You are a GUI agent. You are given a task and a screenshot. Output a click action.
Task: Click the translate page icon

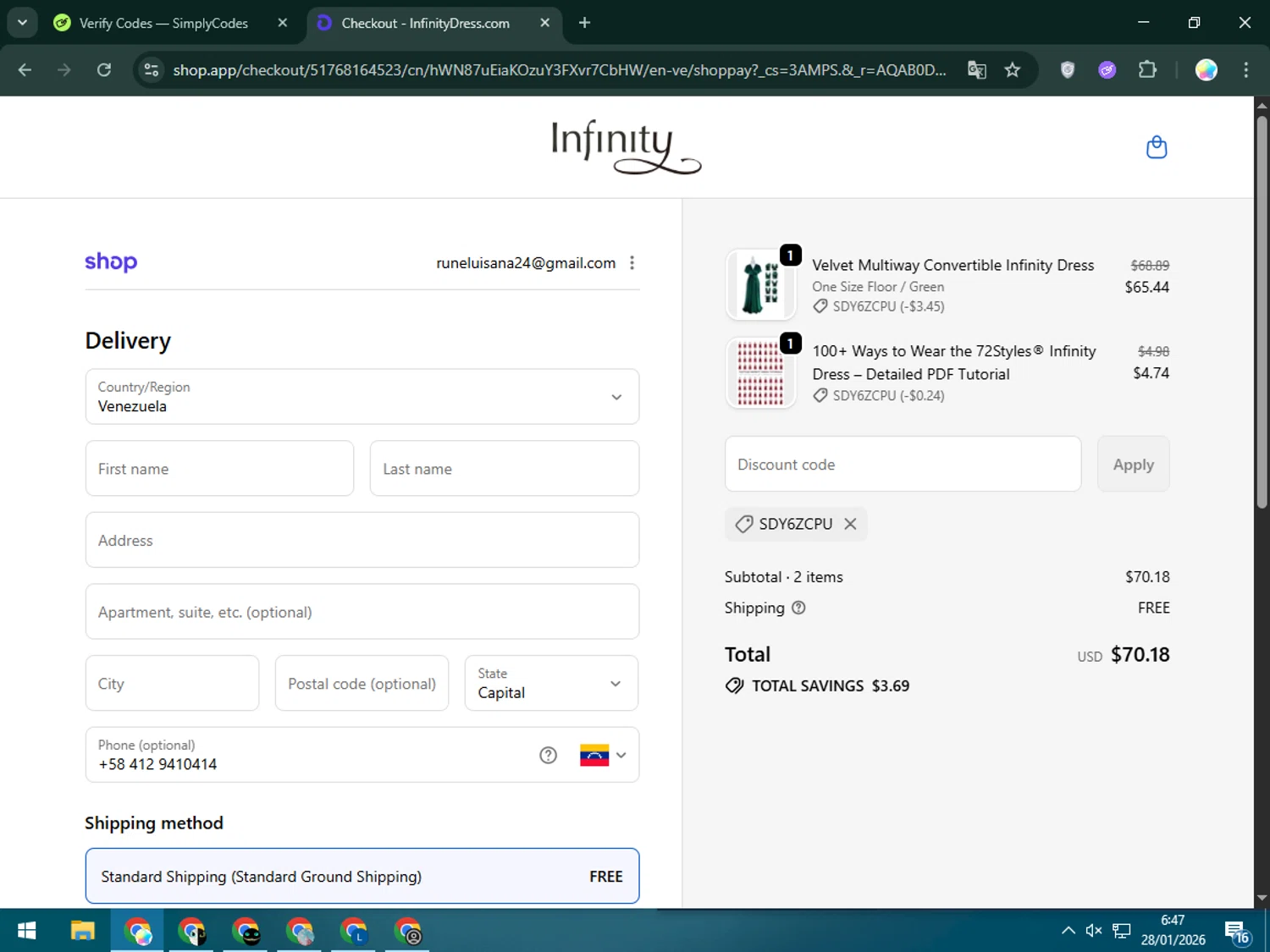[977, 70]
